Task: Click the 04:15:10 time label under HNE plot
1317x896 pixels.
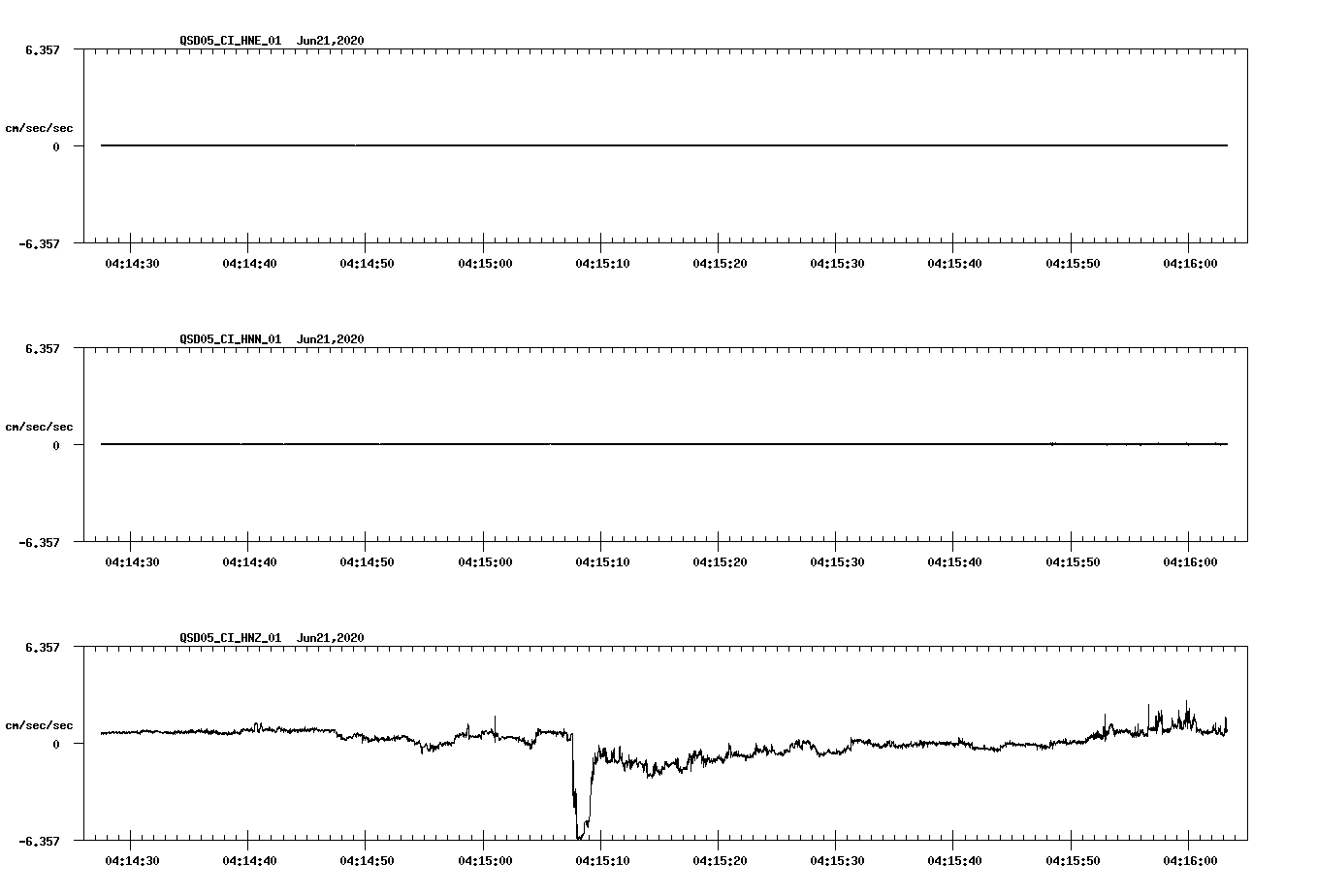Action: [602, 264]
